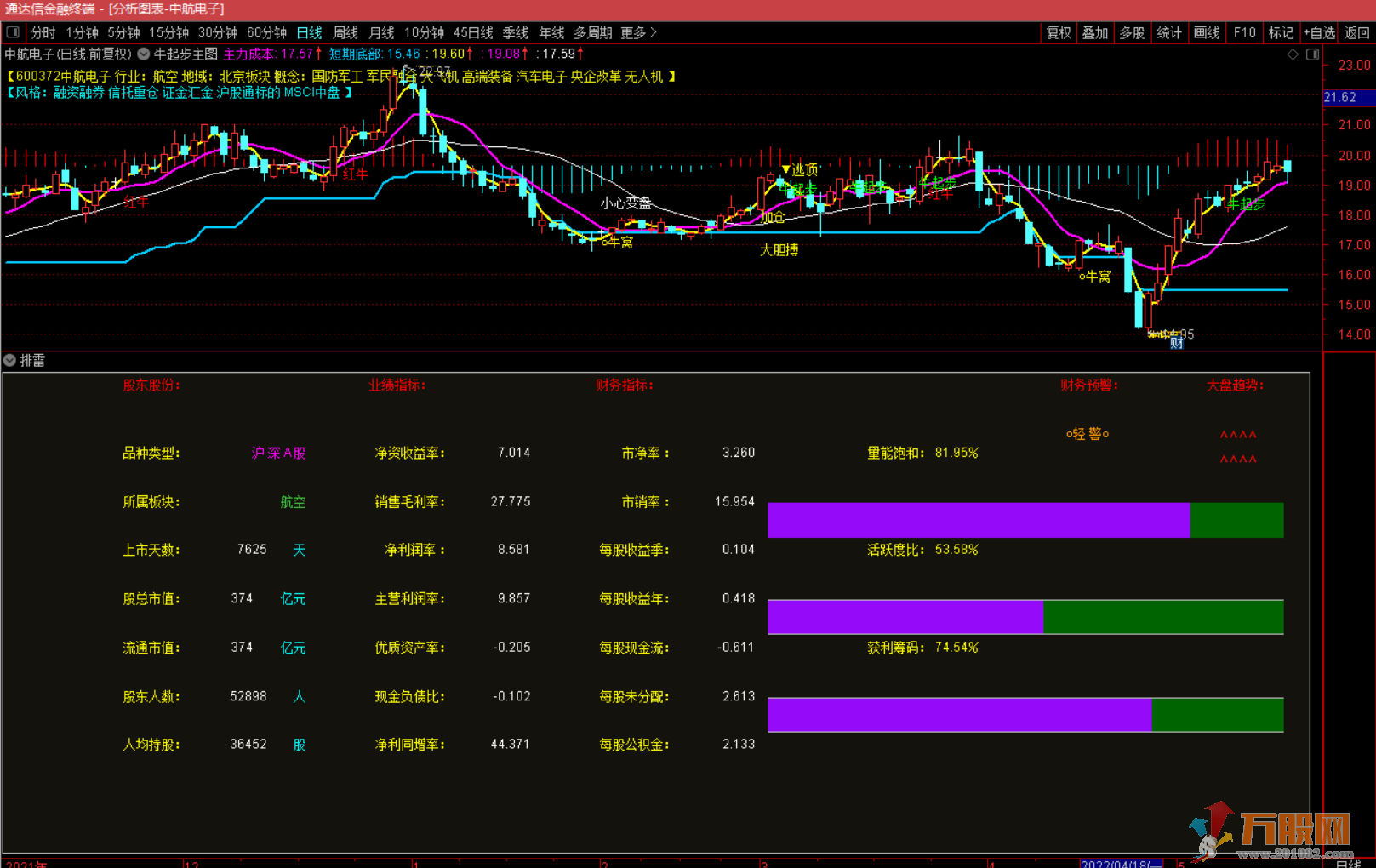Click the 股东人数 value 52898
The width and height of the screenshot is (1376, 868).
pos(248,696)
